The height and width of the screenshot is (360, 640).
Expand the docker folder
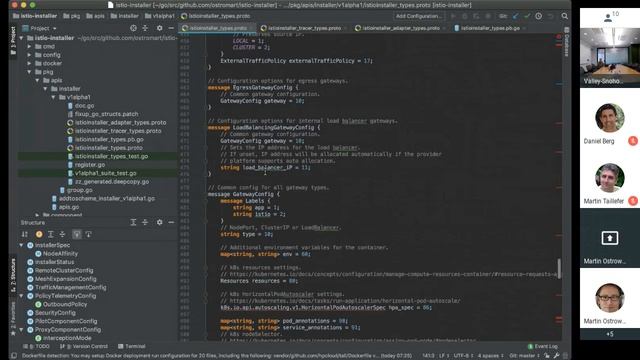pos(29,63)
